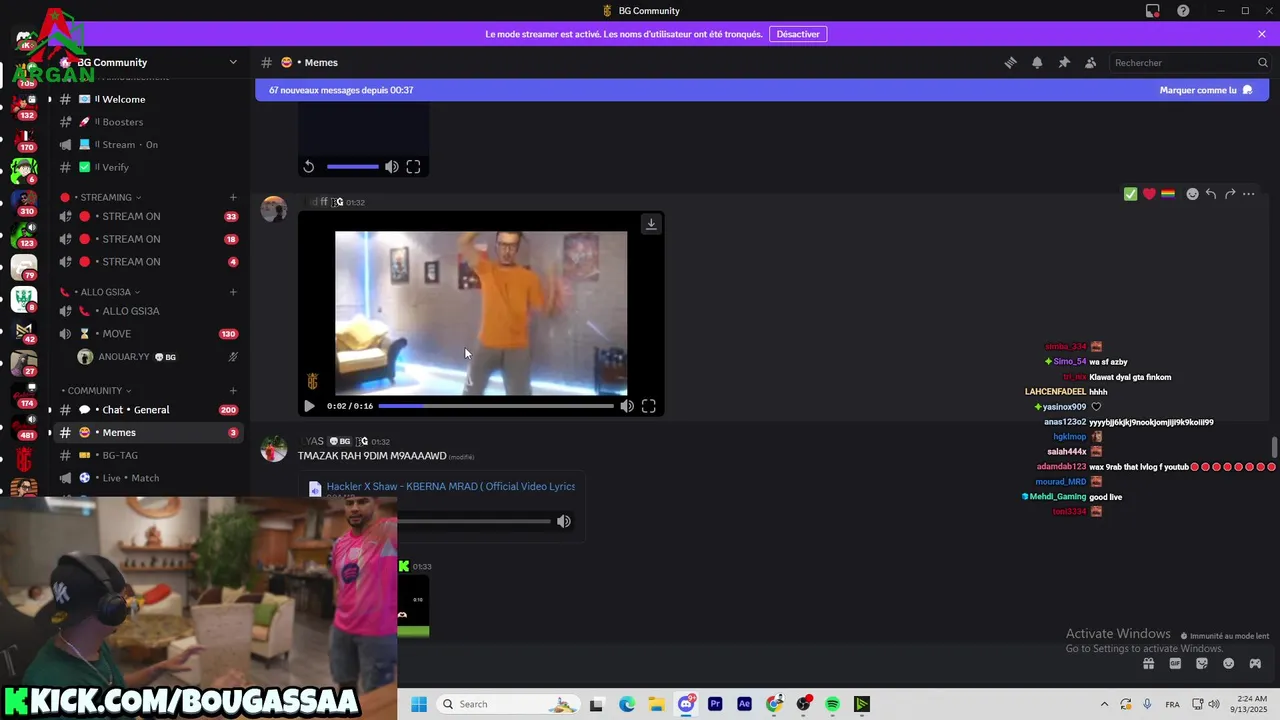Add the green check mark reaction
The image size is (1280, 720).
[1130, 194]
